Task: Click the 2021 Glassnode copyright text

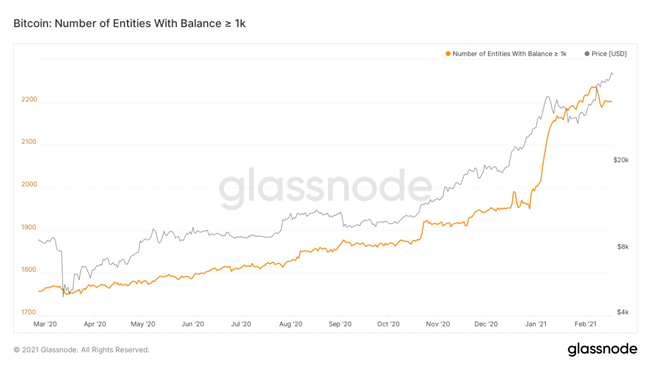Action: [x=81, y=350]
